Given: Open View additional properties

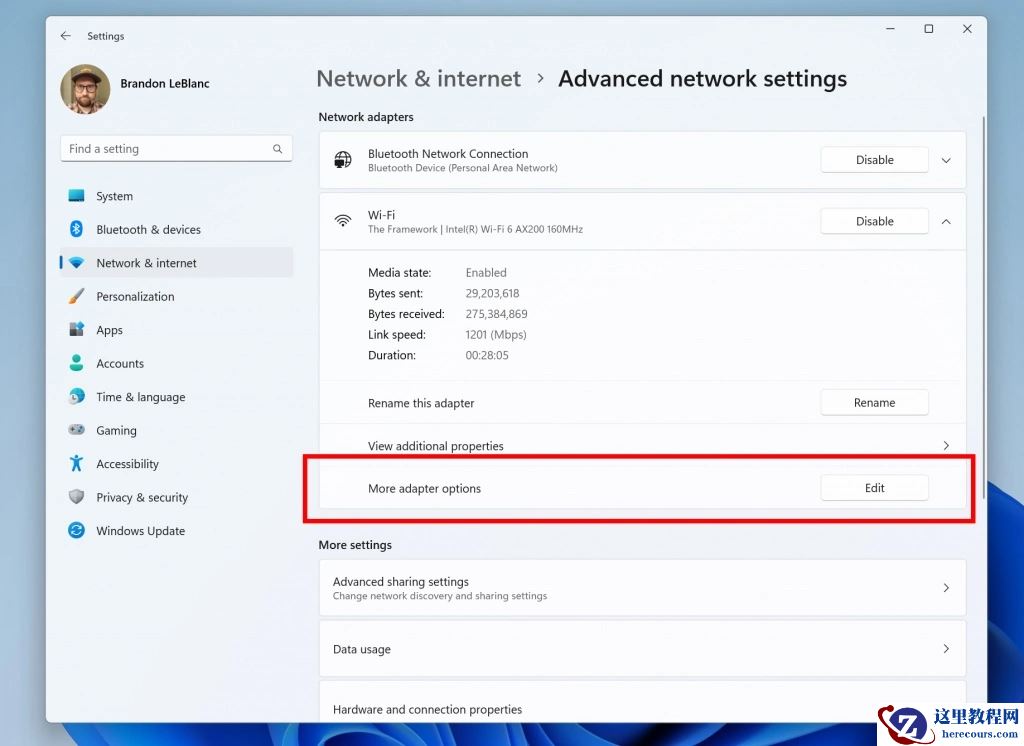Looking at the screenshot, I should (x=640, y=445).
